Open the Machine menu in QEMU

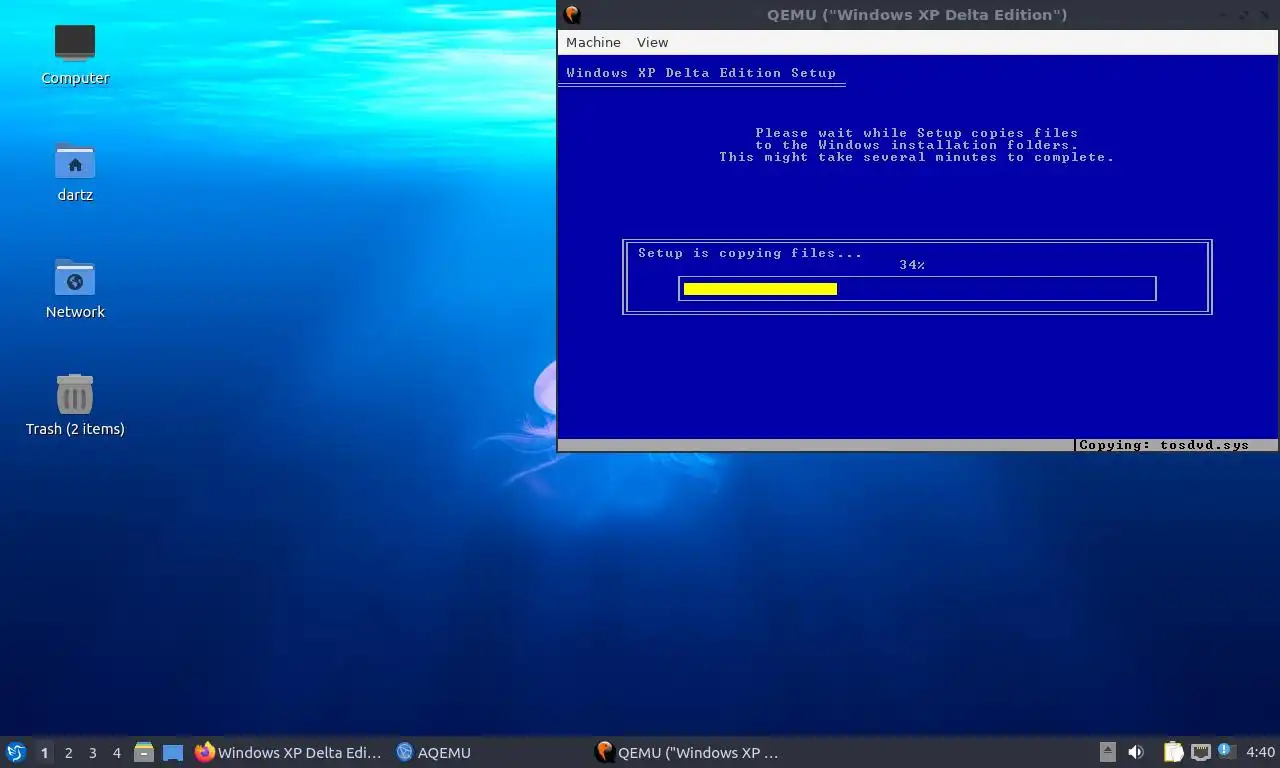[593, 42]
